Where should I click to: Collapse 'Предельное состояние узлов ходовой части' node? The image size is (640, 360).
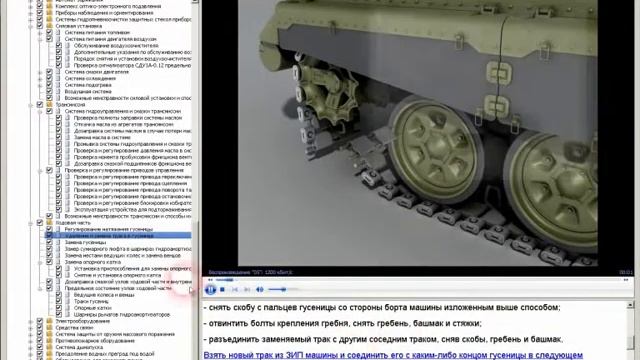tap(40, 288)
